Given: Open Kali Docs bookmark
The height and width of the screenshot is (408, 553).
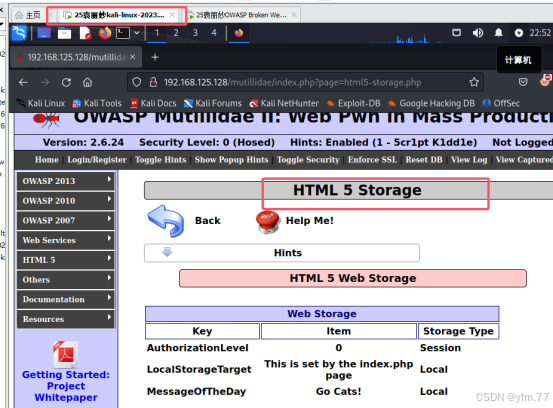Looking at the screenshot, I should pyautogui.click(x=153, y=103).
